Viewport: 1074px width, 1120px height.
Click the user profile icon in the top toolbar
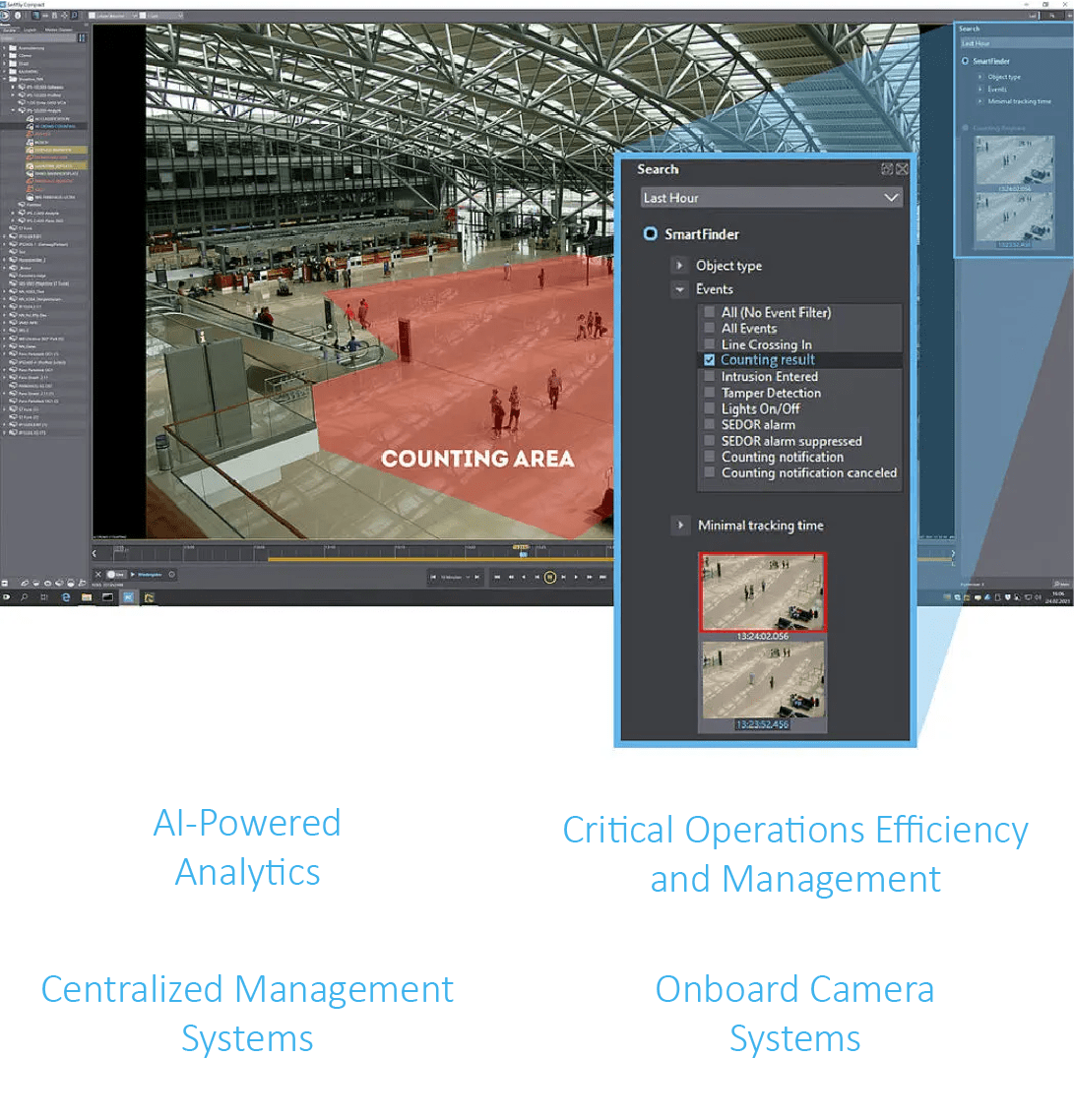point(18,16)
